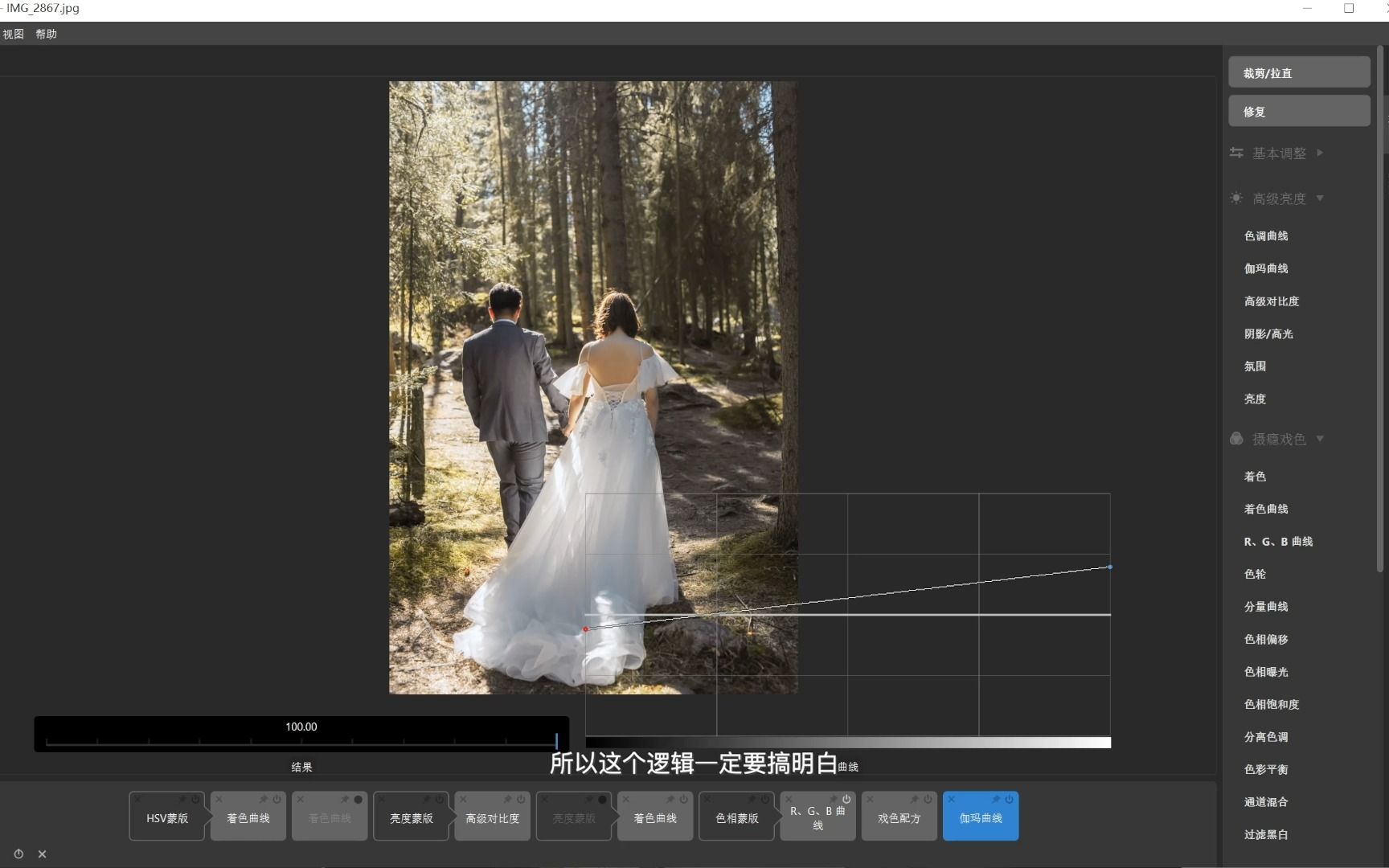Click the sliders icon beside 基本调整

pos(1236,153)
